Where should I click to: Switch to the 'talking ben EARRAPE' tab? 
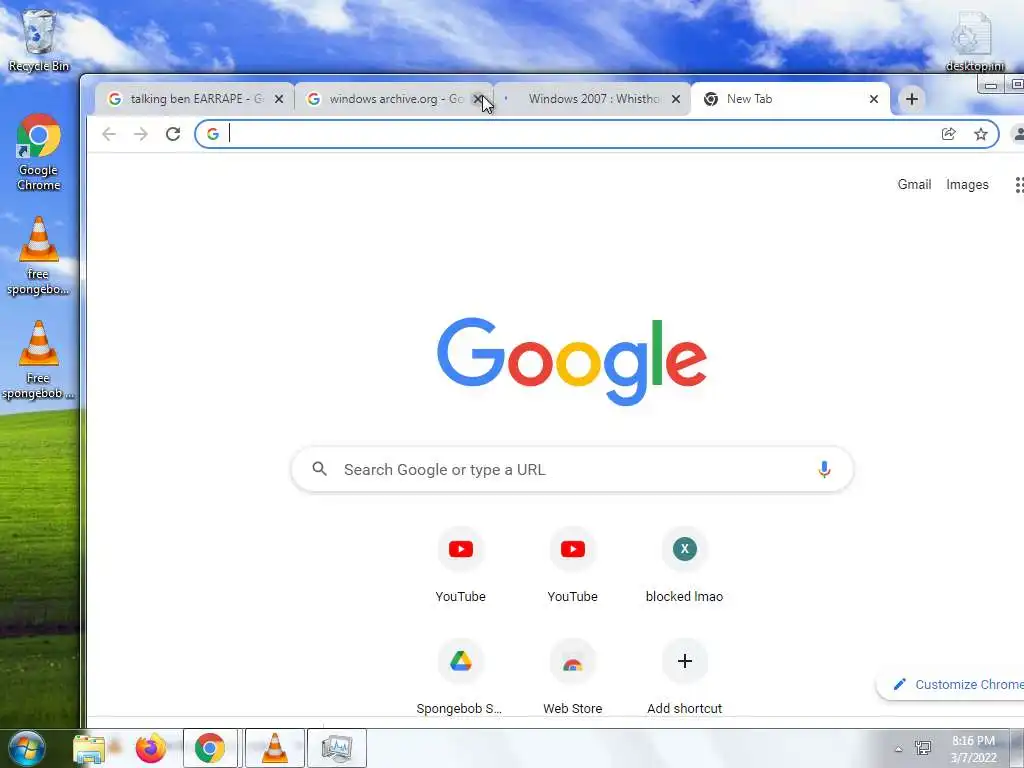(x=194, y=99)
